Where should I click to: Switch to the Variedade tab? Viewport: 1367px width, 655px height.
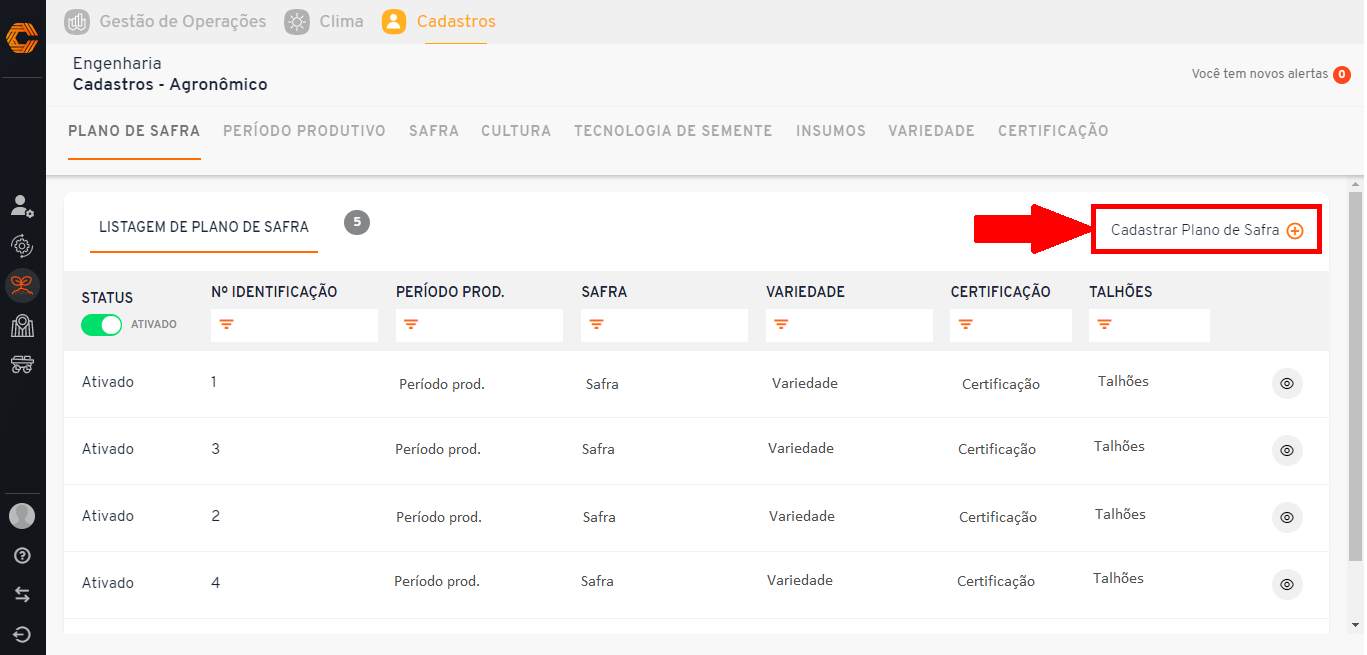pyautogui.click(x=931, y=131)
